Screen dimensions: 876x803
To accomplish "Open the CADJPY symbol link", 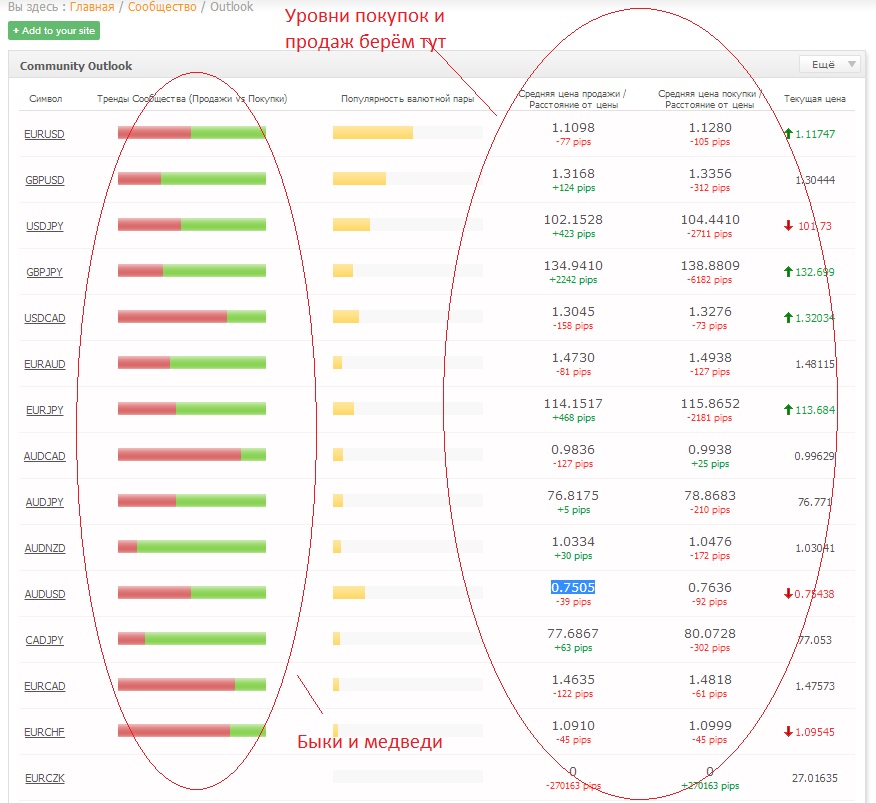I will coord(45,640).
